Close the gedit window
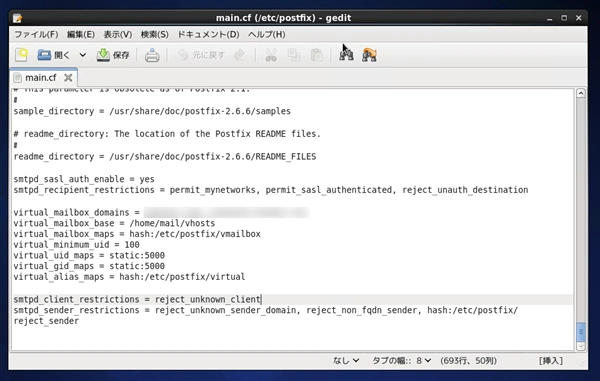The image size is (600, 381). pyautogui.click(x=579, y=18)
